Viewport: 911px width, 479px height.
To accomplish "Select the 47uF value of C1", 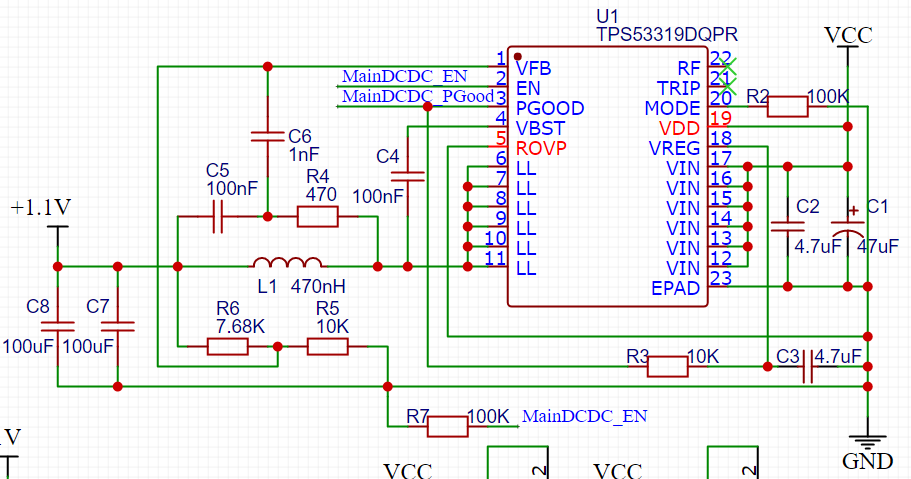I will (x=878, y=246).
